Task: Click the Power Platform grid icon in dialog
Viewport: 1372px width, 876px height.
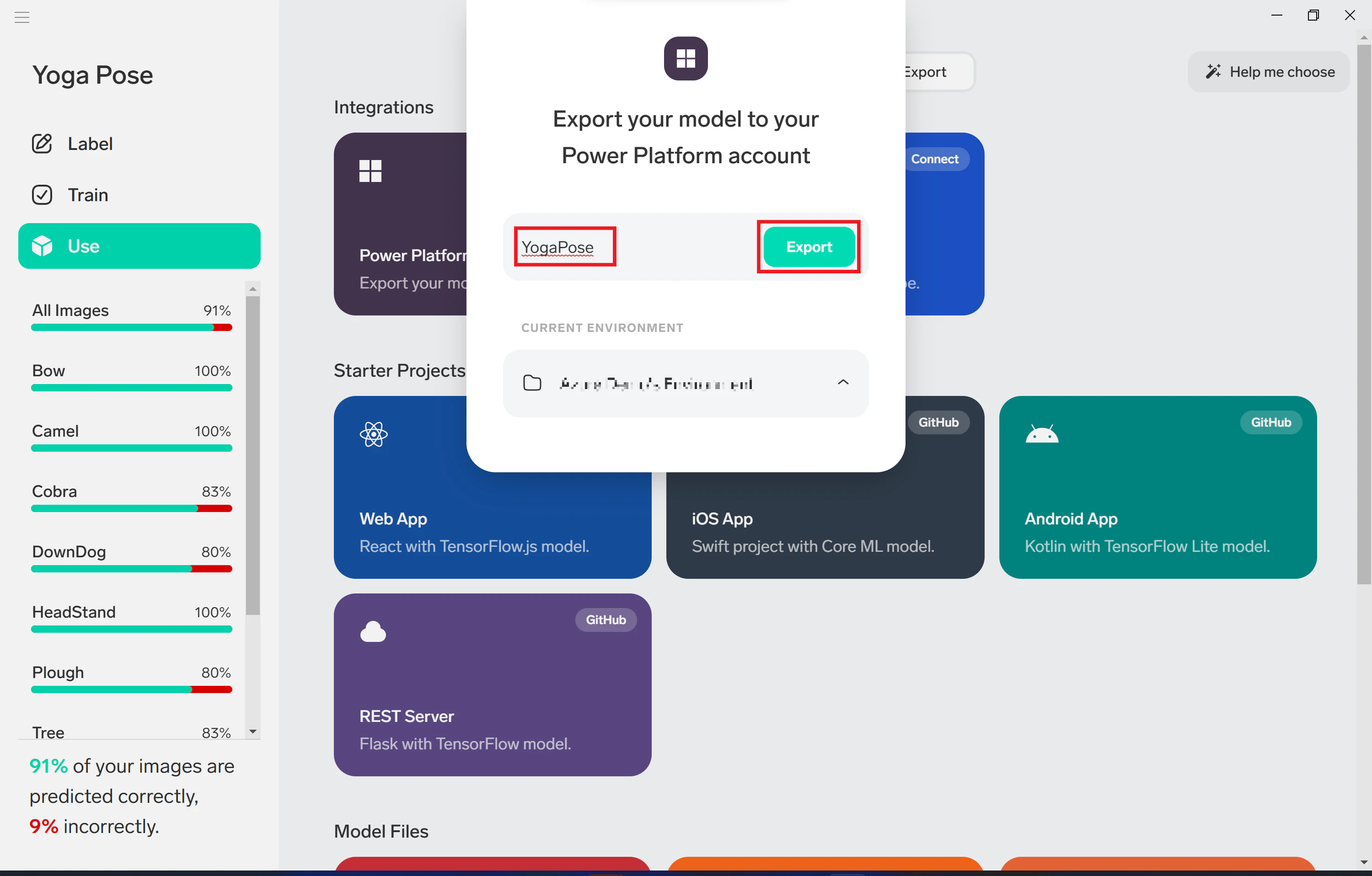Action: 686,59
